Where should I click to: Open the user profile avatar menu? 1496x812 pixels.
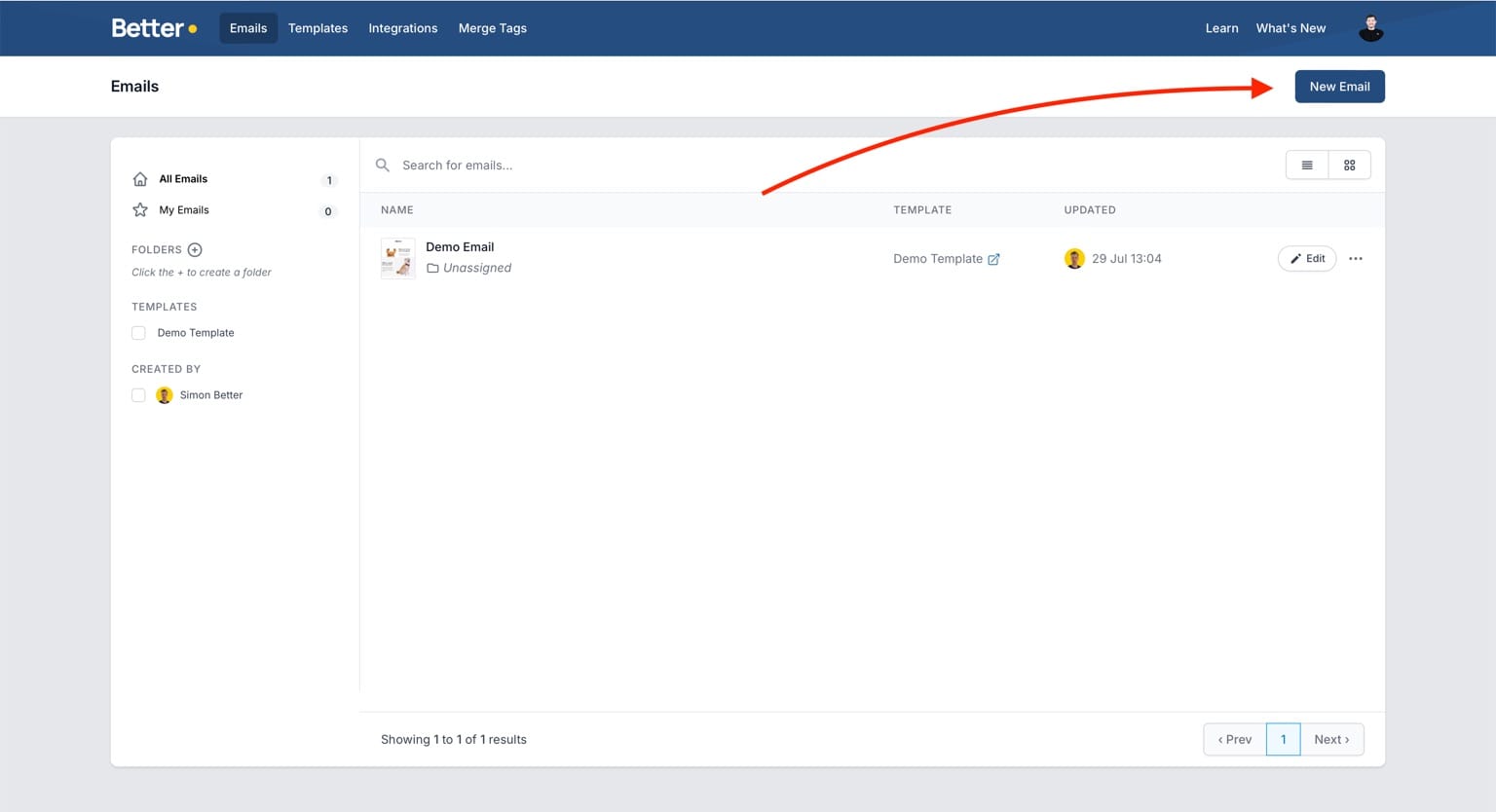coord(1370,28)
